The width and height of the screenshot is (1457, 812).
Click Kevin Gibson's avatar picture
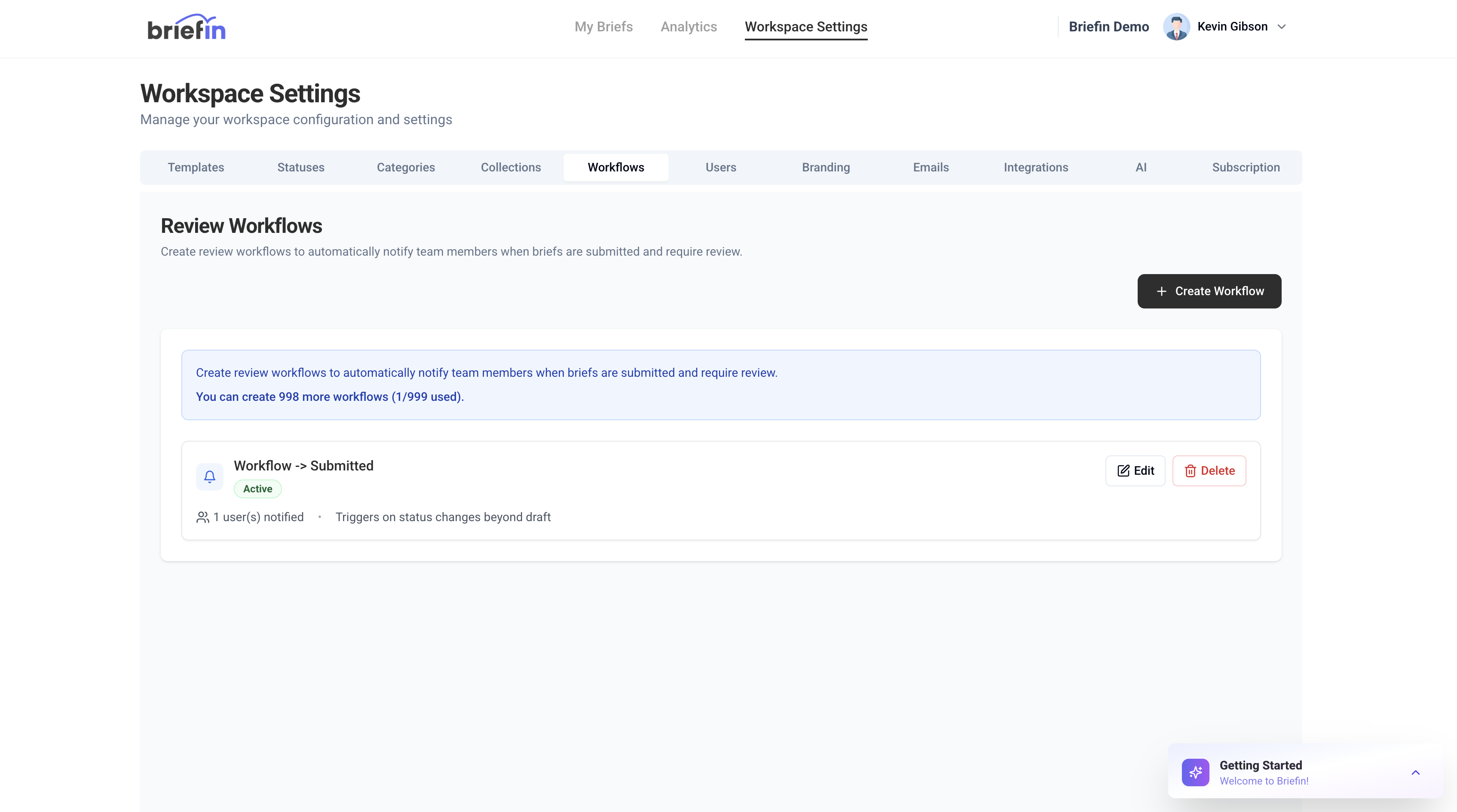1176,27
